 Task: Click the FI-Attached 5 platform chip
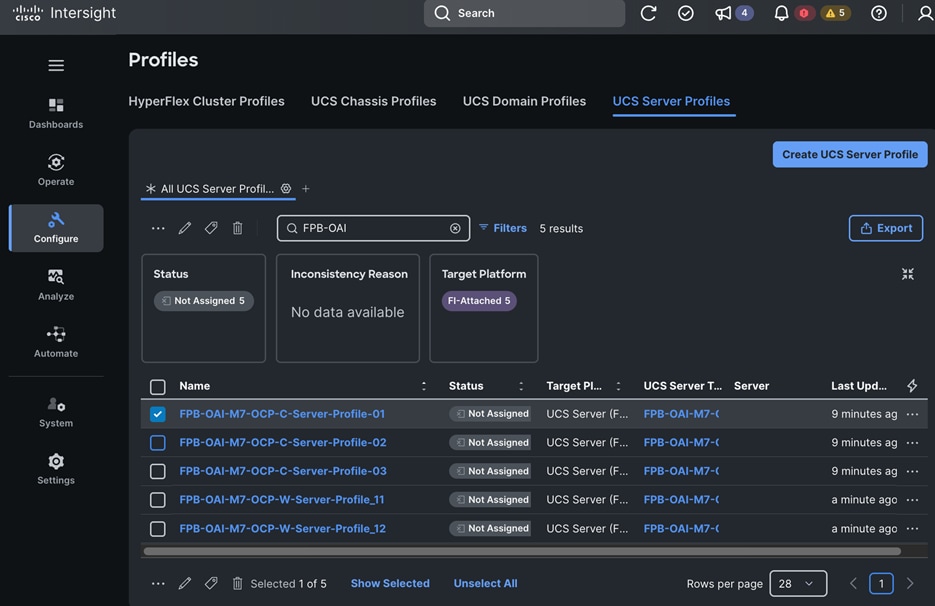point(479,301)
